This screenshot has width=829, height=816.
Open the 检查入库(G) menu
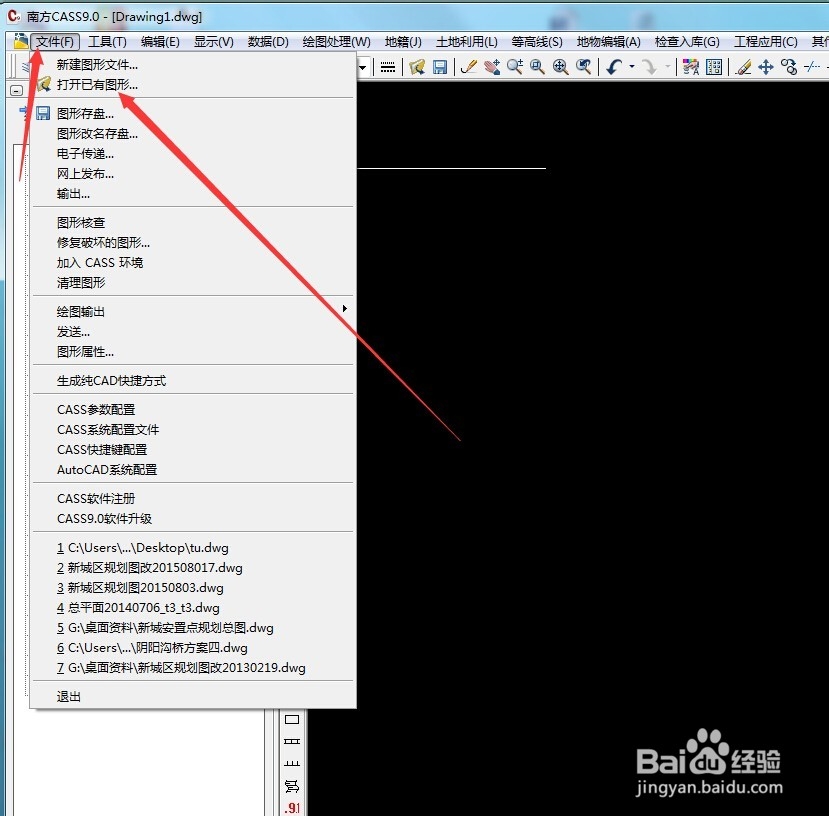(x=687, y=42)
